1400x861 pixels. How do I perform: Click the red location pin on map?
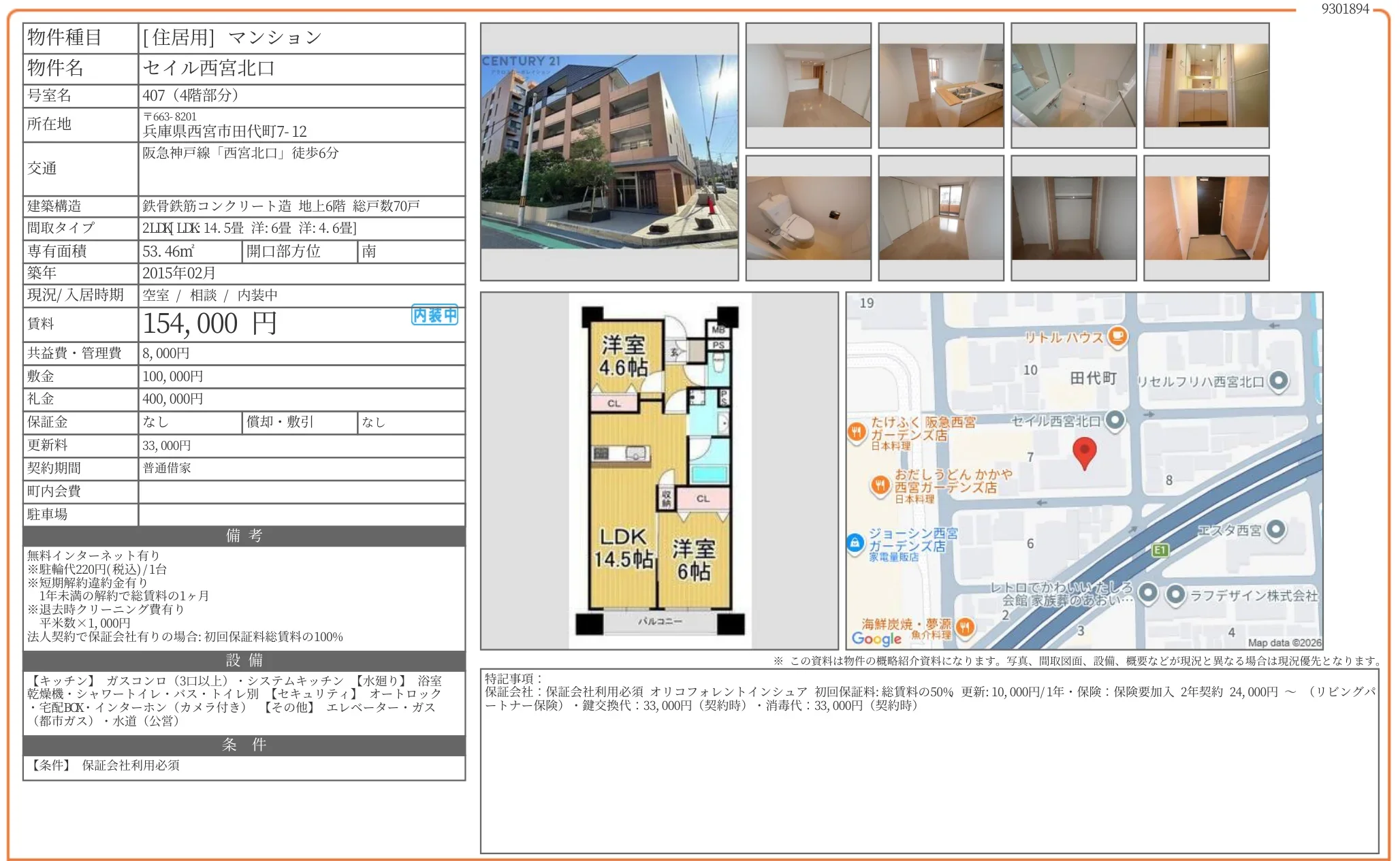pyautogui.click(x=1084, y=452)
